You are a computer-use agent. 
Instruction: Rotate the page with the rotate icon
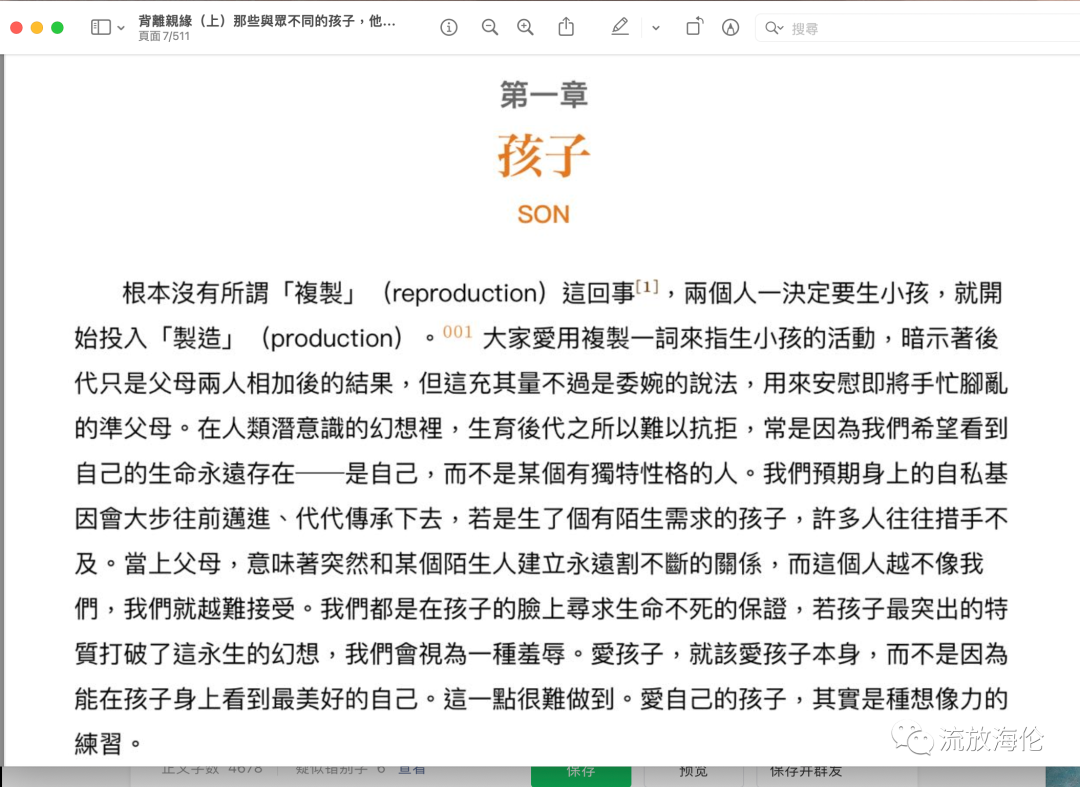click(x=694, y=27)
